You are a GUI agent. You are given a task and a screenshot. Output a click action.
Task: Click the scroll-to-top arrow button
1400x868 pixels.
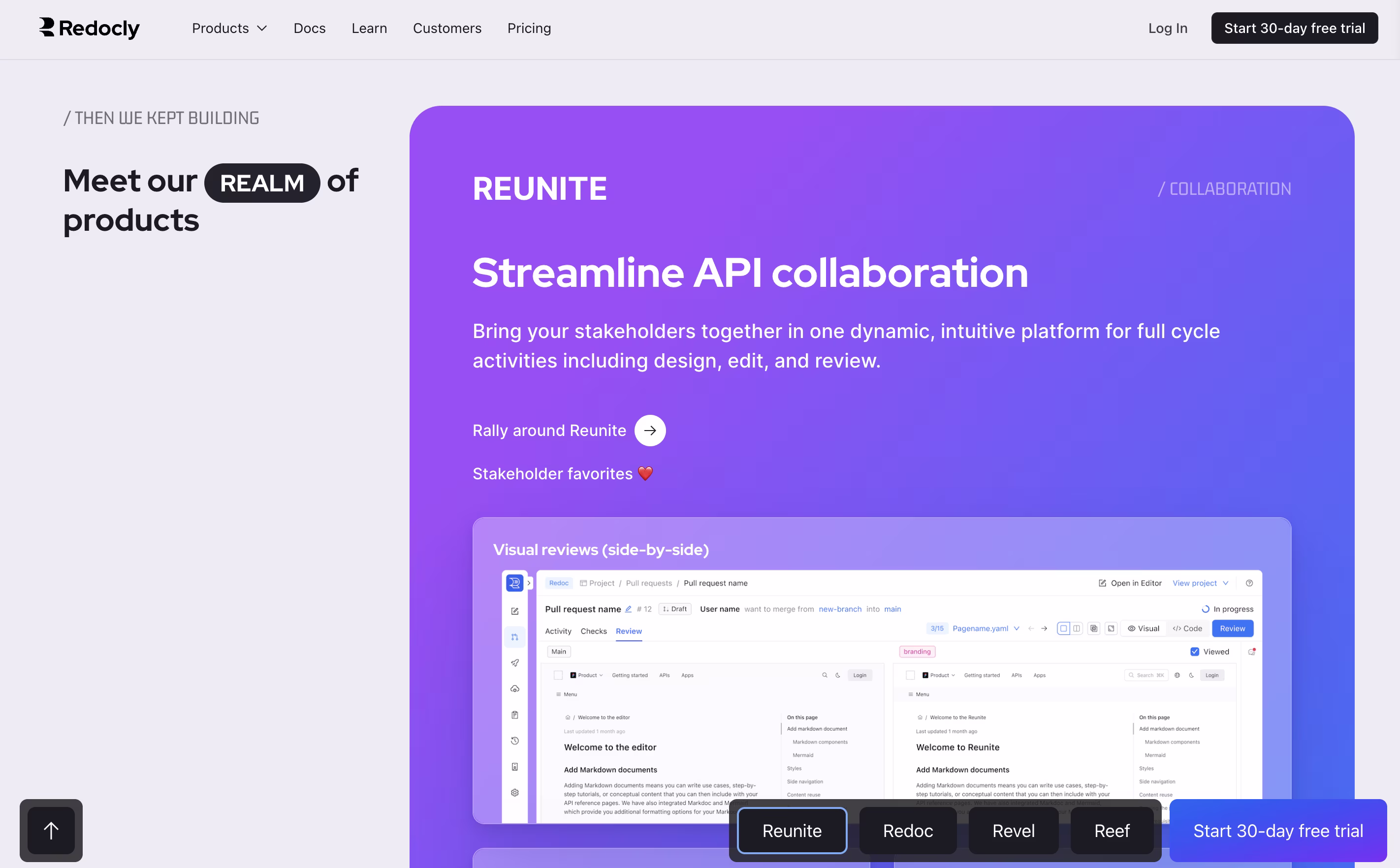point(51,830)
